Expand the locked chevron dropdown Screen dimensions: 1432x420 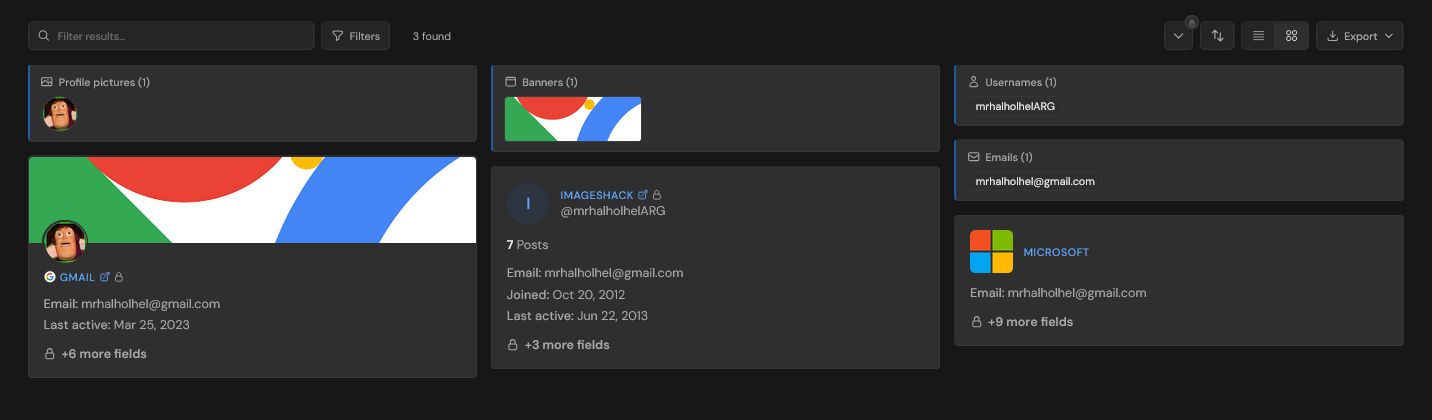tap(1178, 36)
